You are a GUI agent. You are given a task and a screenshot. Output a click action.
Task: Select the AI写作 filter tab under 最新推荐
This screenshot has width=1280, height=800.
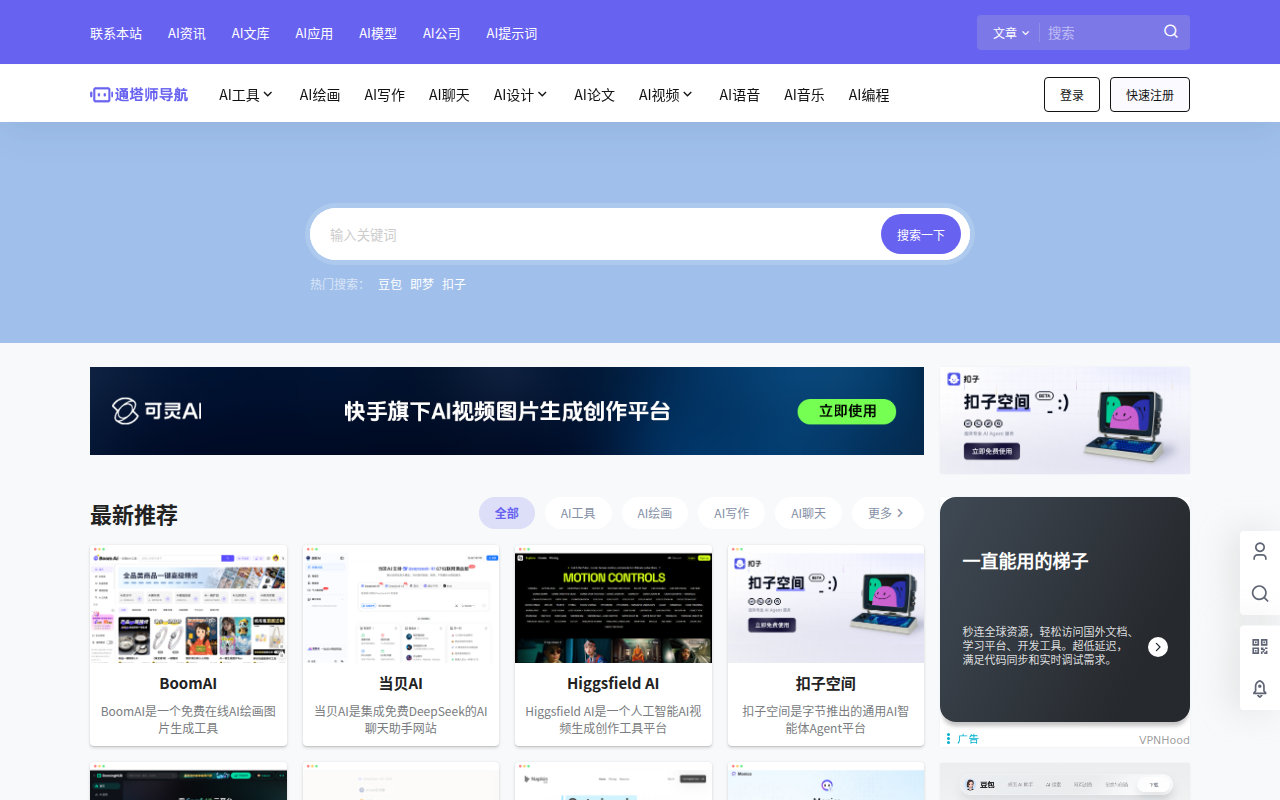[731, 513]
